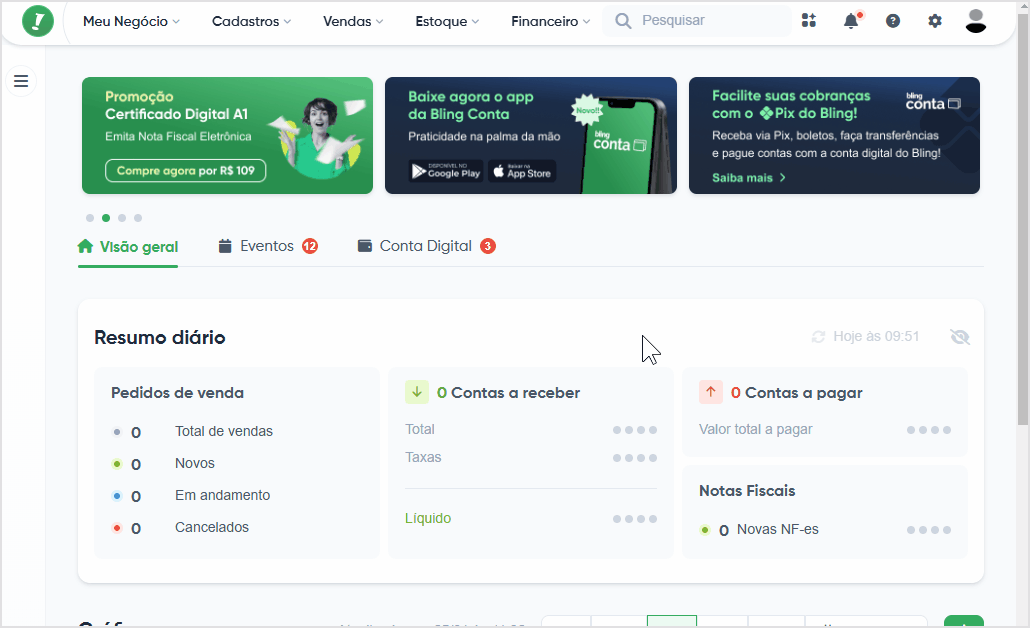
Task: Switch to the Conta Digital tab
Action: 426,246
